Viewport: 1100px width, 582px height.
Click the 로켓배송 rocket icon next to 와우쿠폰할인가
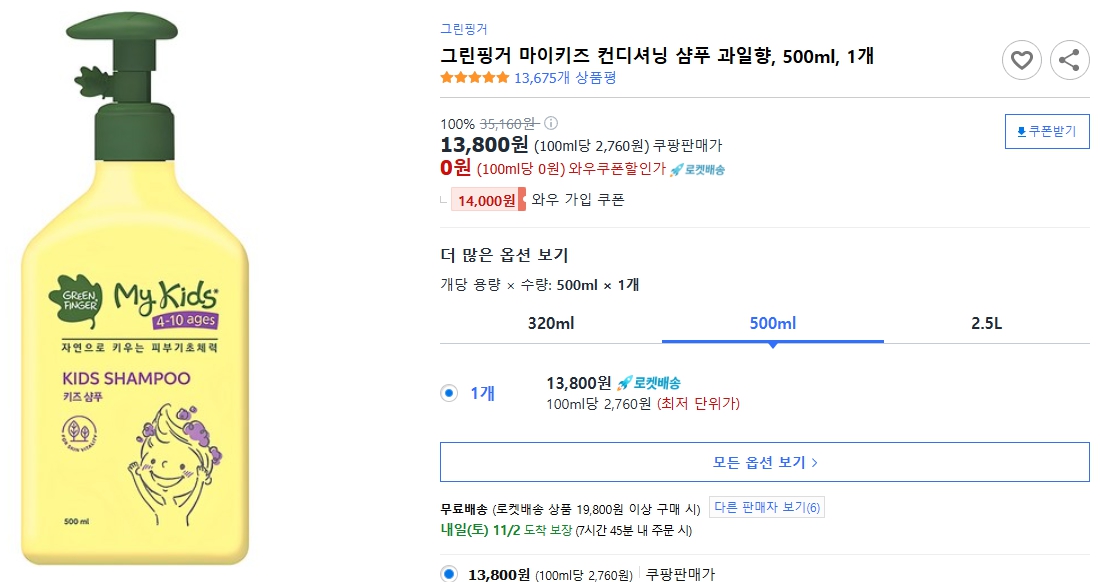tap(677, 167)
